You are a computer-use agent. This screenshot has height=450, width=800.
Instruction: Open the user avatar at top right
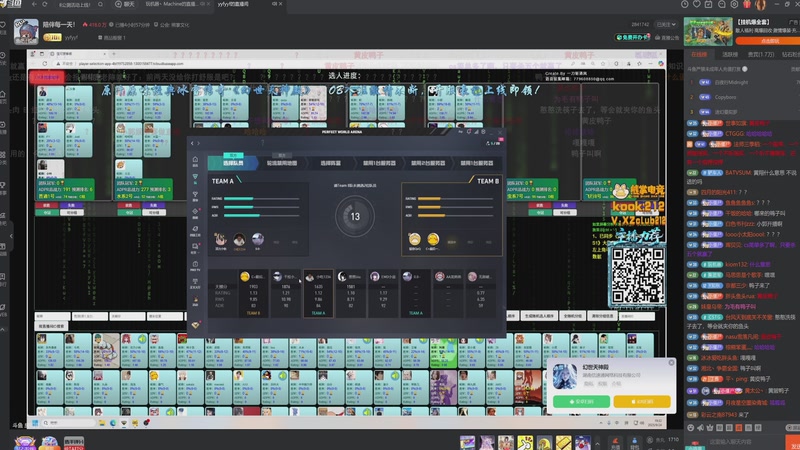760,5
